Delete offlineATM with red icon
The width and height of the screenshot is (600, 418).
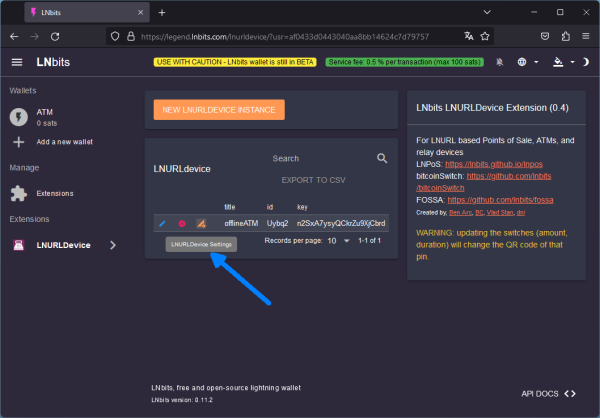(182, 223)
